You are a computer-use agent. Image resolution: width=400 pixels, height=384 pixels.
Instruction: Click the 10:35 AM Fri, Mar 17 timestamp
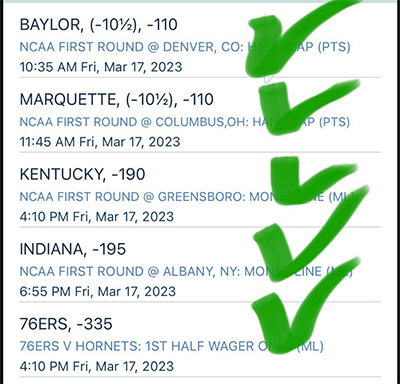(101, 67)
